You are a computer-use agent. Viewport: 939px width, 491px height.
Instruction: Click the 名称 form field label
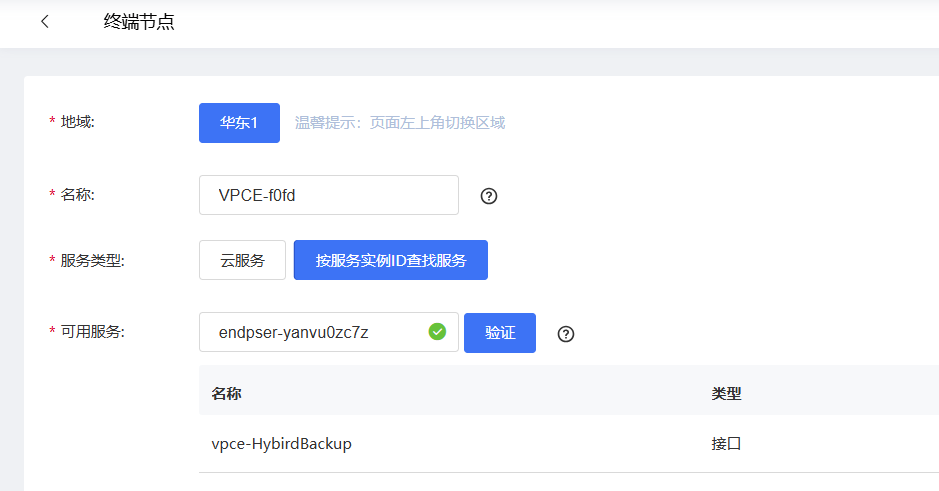coord(77,195)
